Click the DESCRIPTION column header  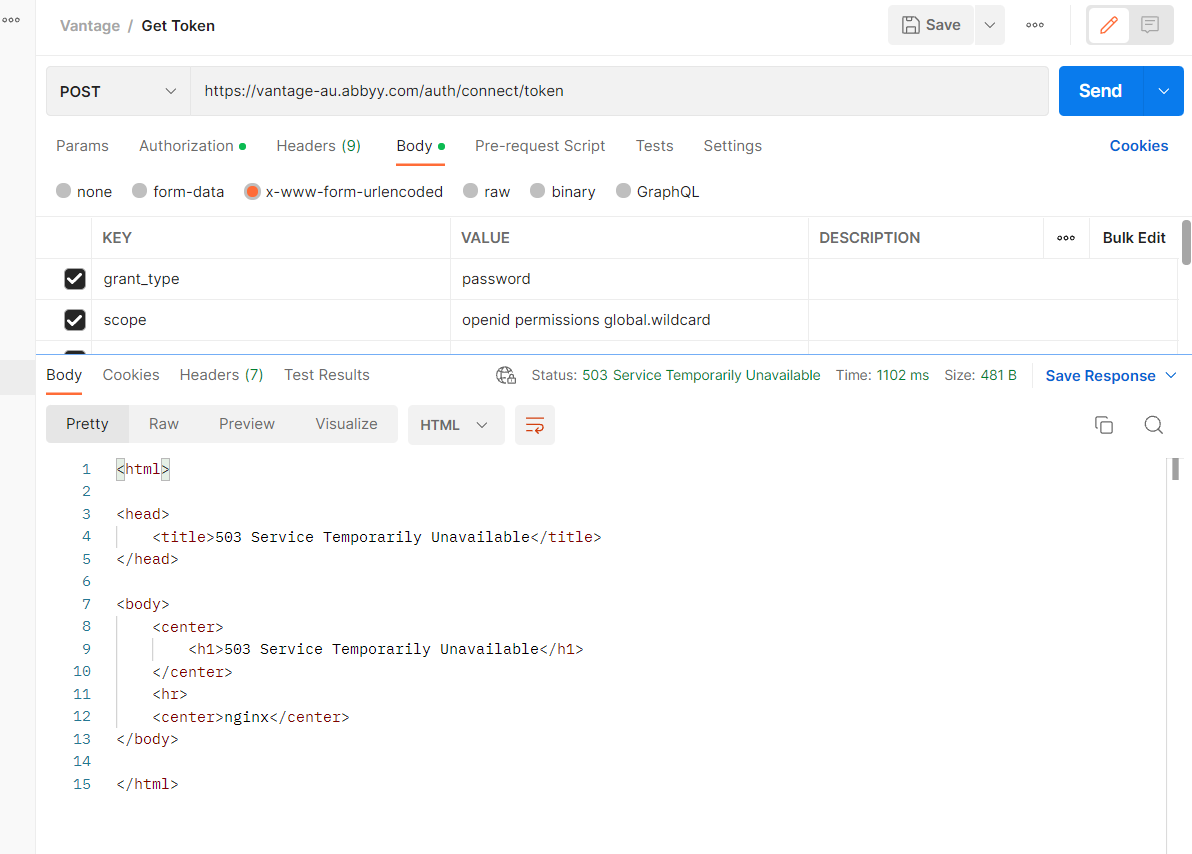[x=869, y=238]
